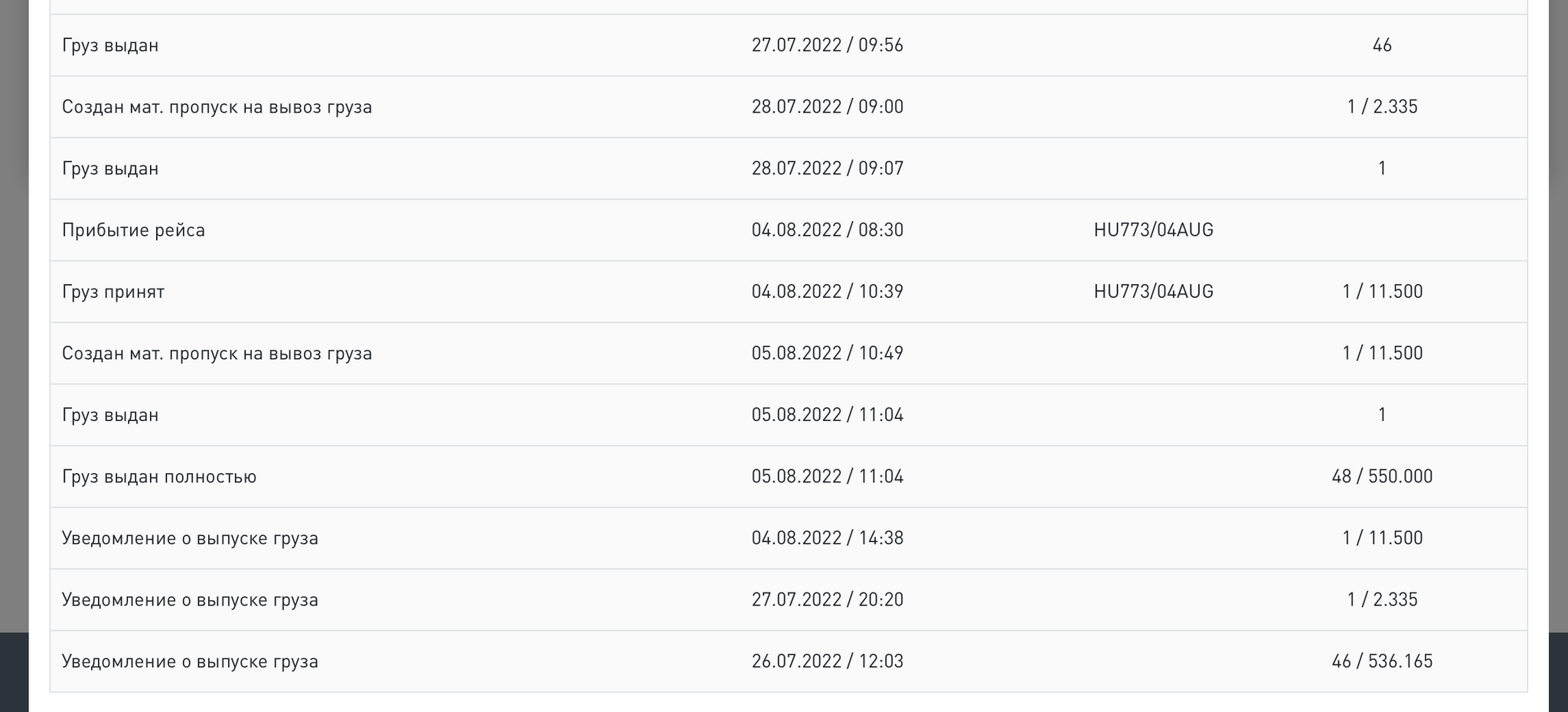
Task: Select the "Груз принят" status cell
Action: click(x=113, y=292)
